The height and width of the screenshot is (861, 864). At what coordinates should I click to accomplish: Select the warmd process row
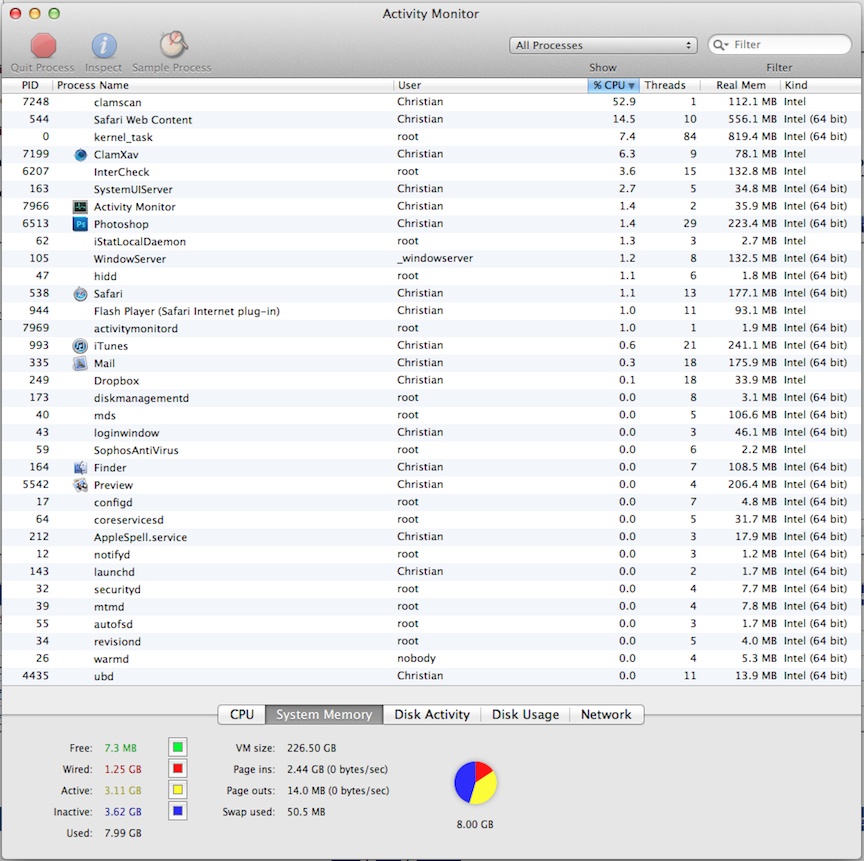(431, 659)
